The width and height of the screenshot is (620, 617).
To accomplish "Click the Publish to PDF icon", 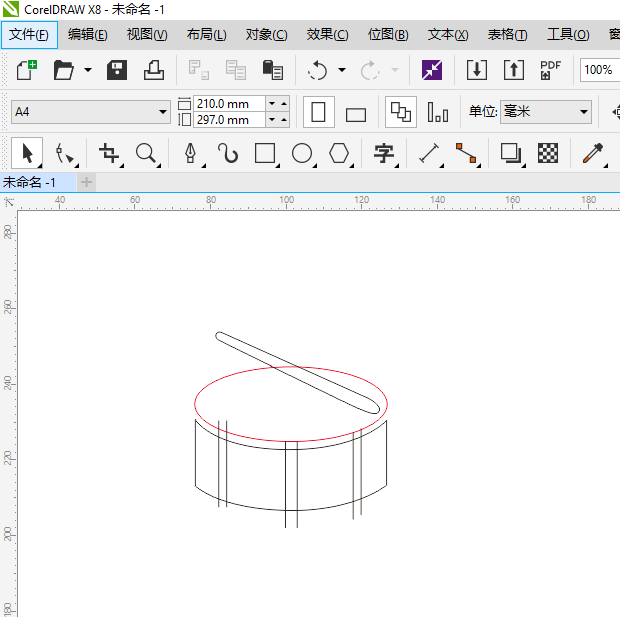I will click(x=550, y=70).
